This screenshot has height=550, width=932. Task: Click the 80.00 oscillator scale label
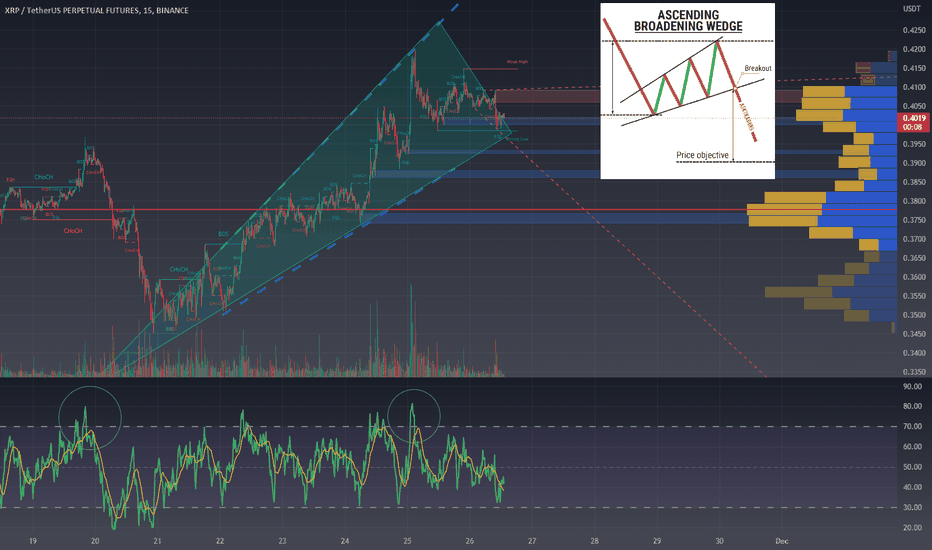(x=912, y=407)
